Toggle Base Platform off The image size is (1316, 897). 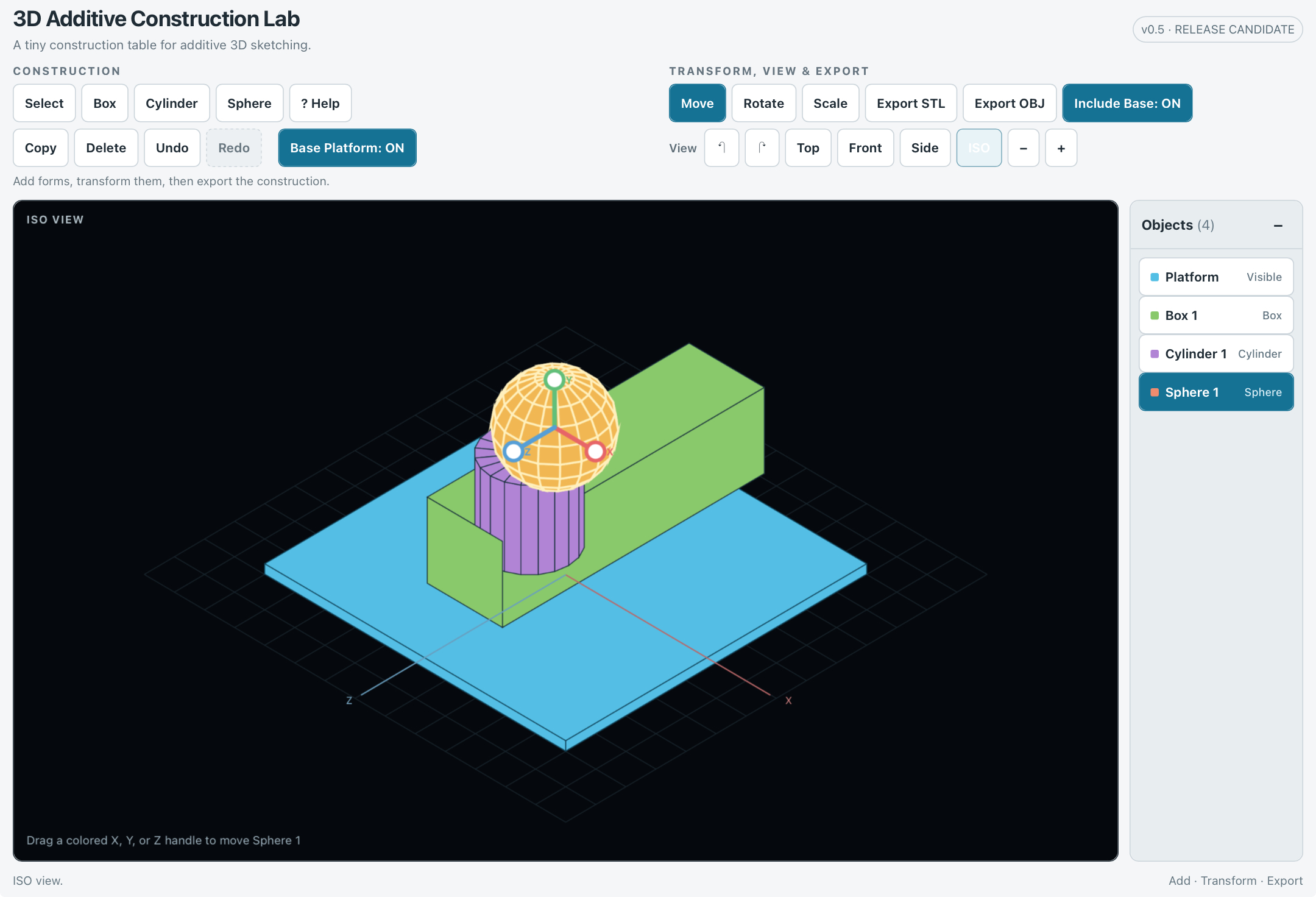pyautogui.click(x=347, y=148)
